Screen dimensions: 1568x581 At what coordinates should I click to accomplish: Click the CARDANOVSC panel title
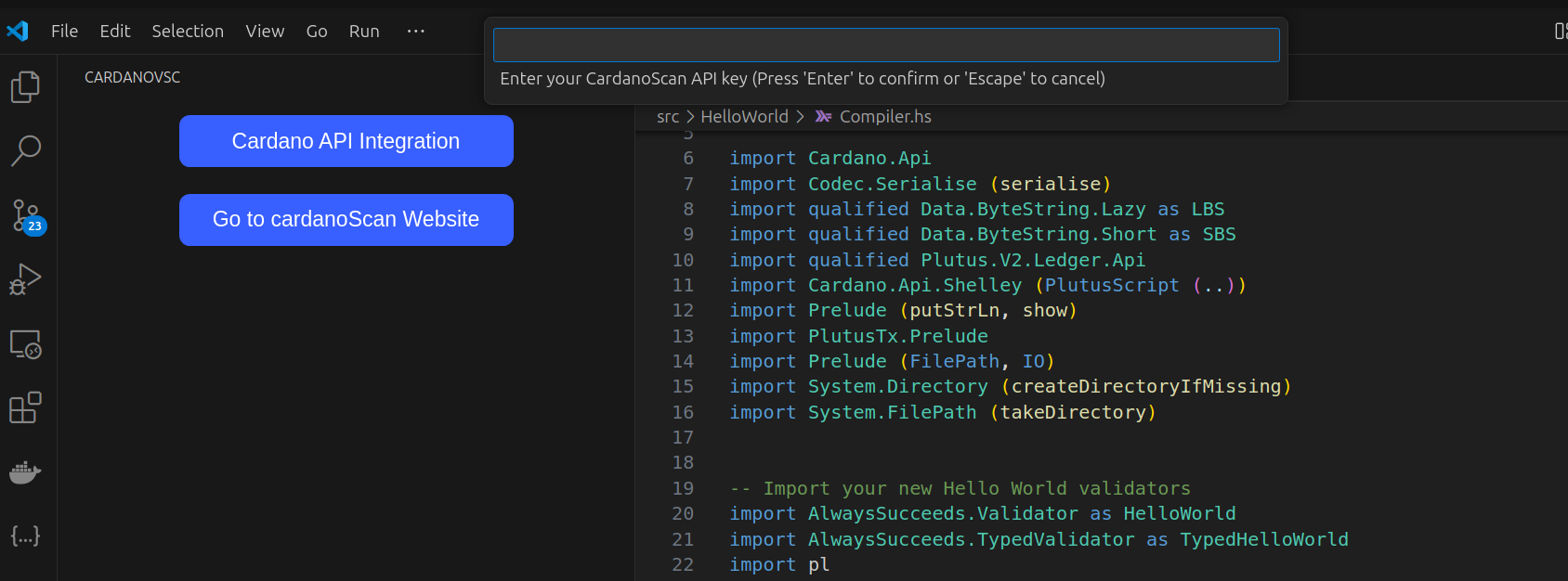tap(132, 77)
